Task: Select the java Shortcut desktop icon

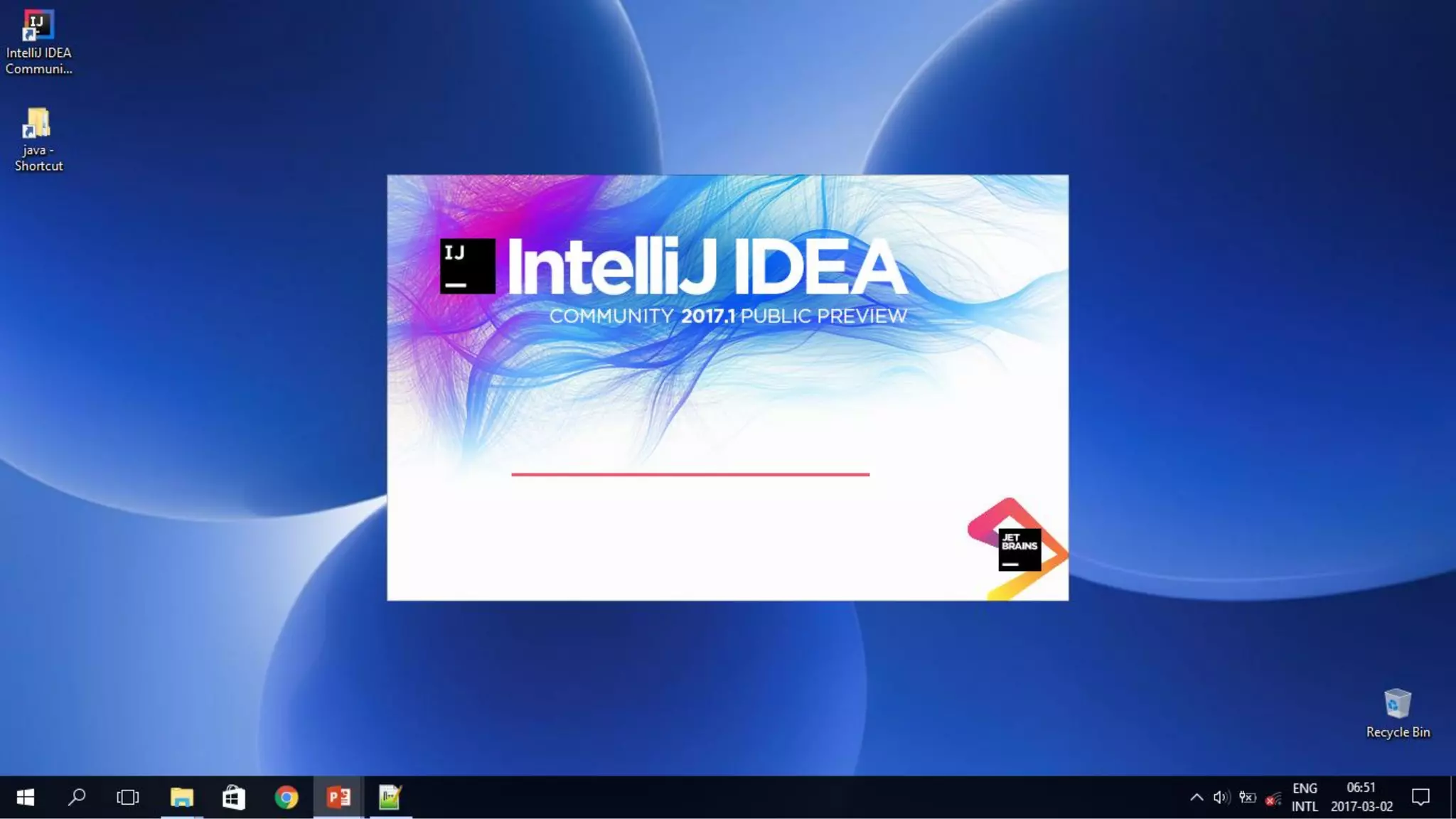Action: (x=38, y=140)
